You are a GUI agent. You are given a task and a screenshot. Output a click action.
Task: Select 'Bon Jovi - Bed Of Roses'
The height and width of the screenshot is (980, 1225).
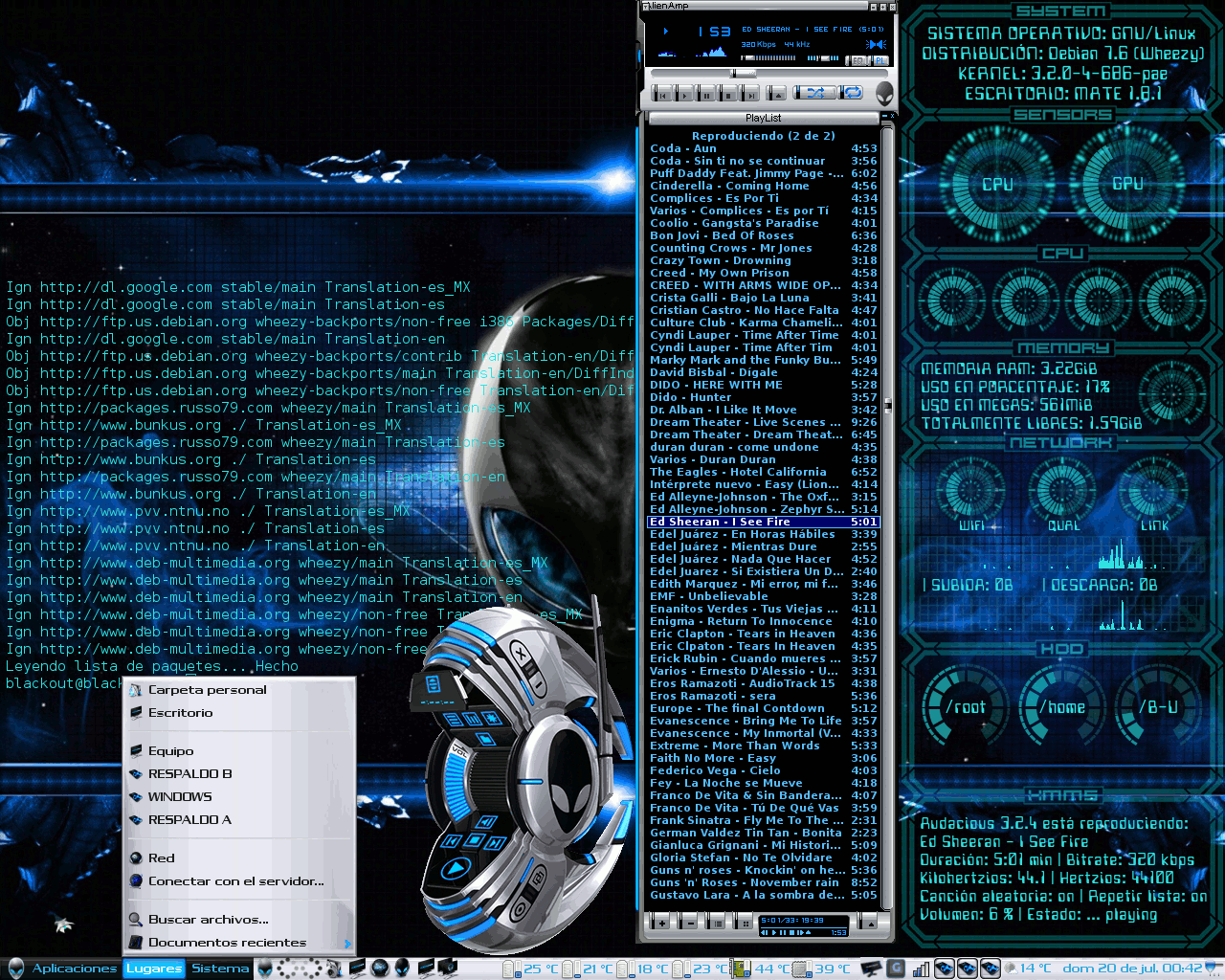coord(763,235)
